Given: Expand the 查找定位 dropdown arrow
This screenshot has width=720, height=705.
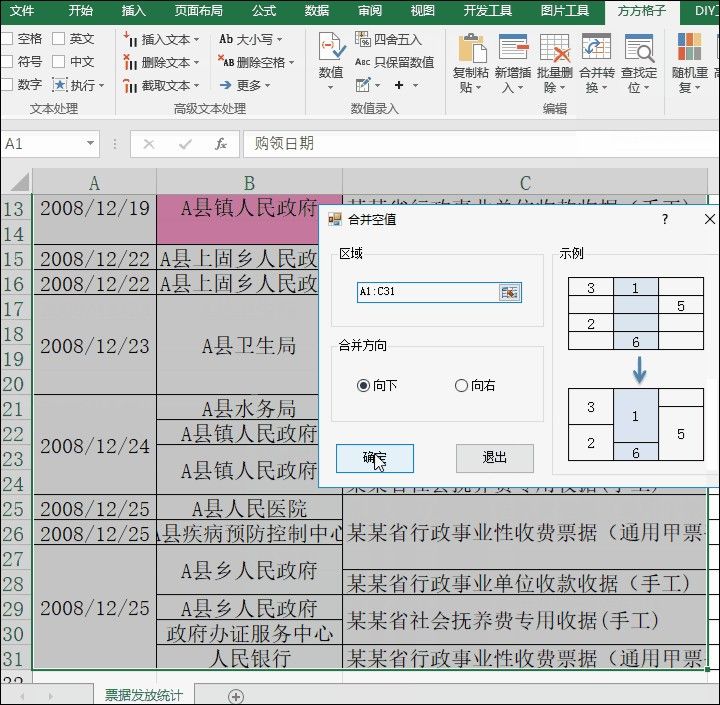Looking at the screenshot, I should (646, 87).
